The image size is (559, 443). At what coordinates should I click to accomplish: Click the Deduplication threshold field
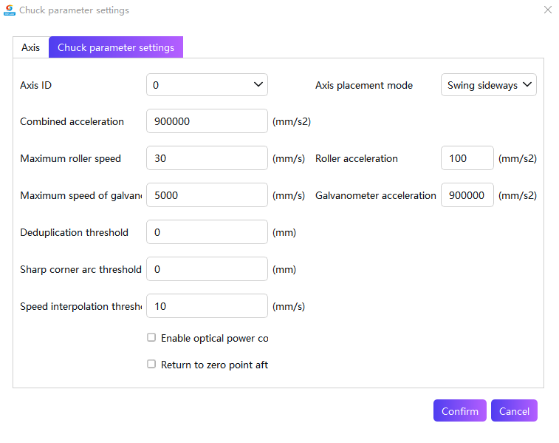pos(207,232)
